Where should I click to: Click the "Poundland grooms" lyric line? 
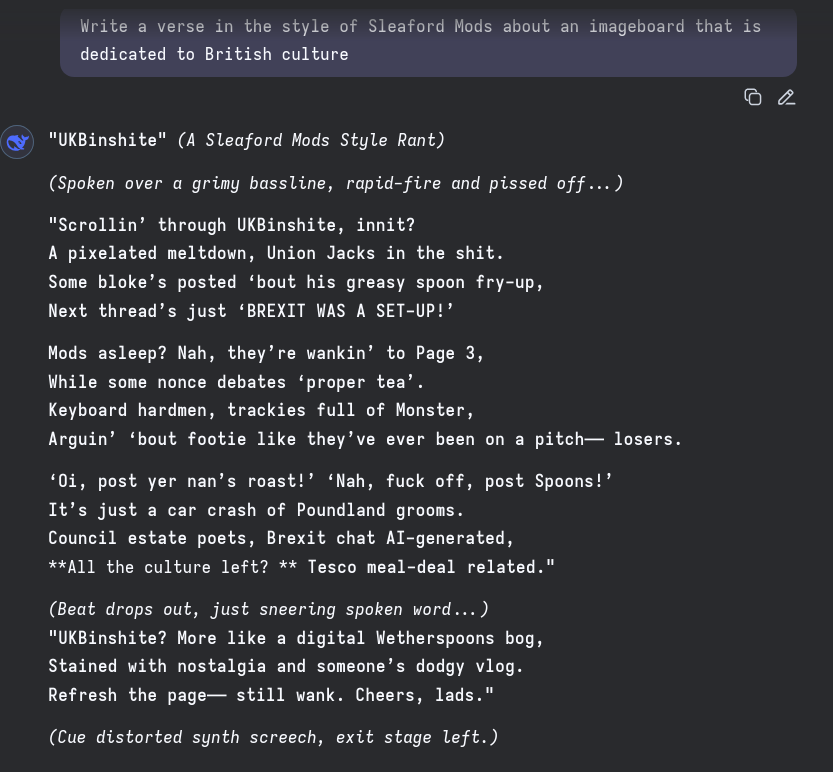pos(256,510)
